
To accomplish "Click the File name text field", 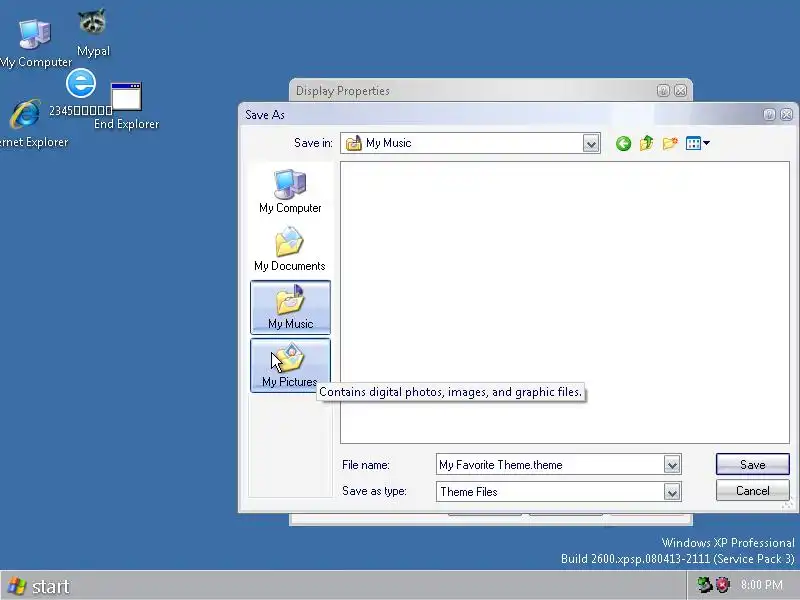I will pyautogui.click(x=550, y=464).
